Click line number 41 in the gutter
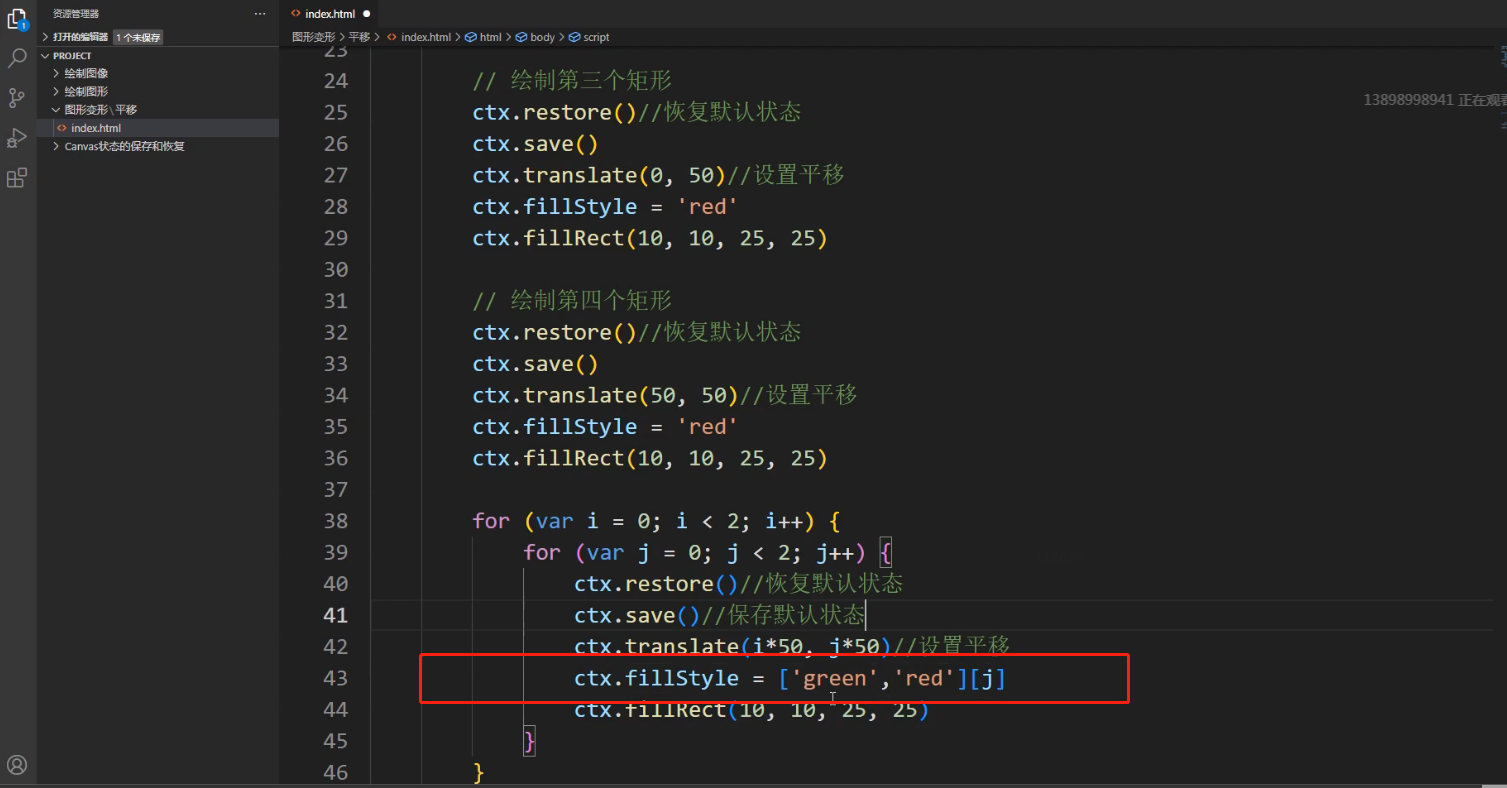This screenshot has height=788, width=1507. pyautogui.click(x=336, y=615)
